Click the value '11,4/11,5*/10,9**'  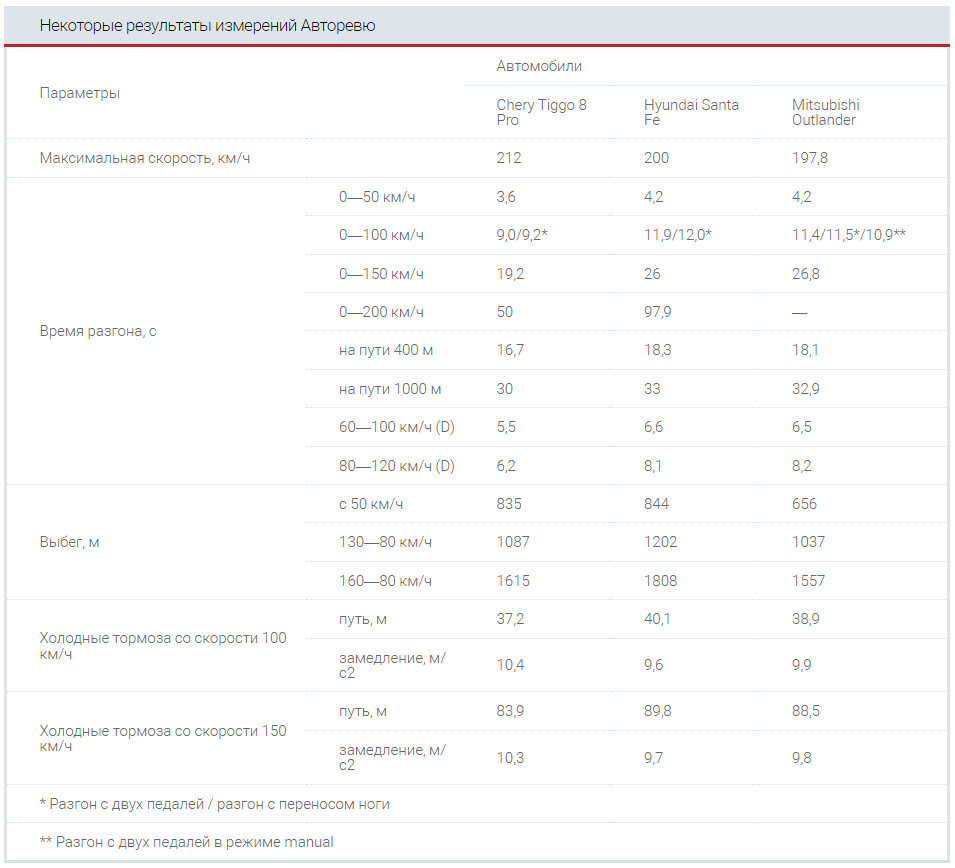(x=849, y=235)
